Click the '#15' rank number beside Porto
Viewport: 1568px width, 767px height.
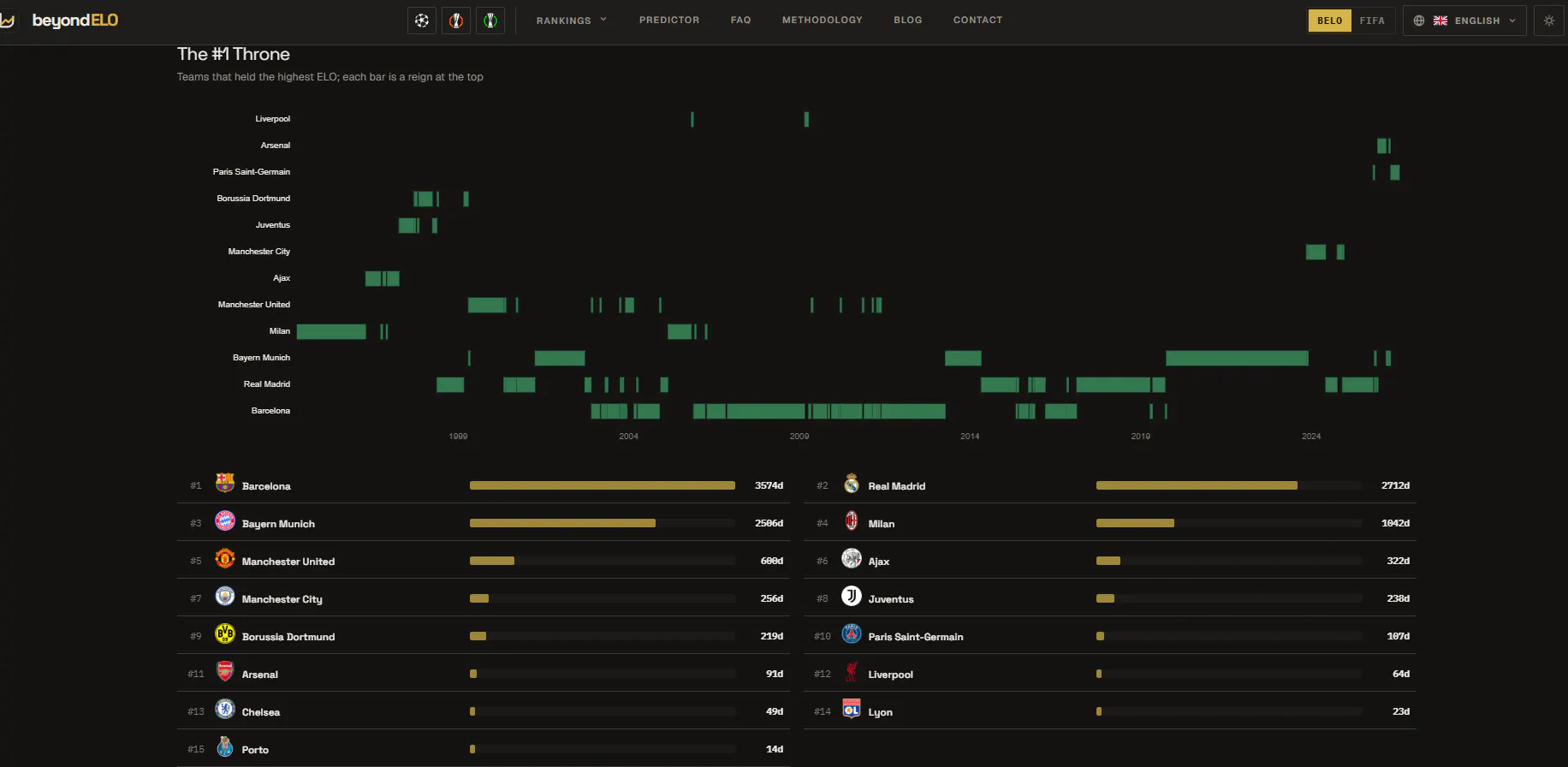[x=196, y=749]
